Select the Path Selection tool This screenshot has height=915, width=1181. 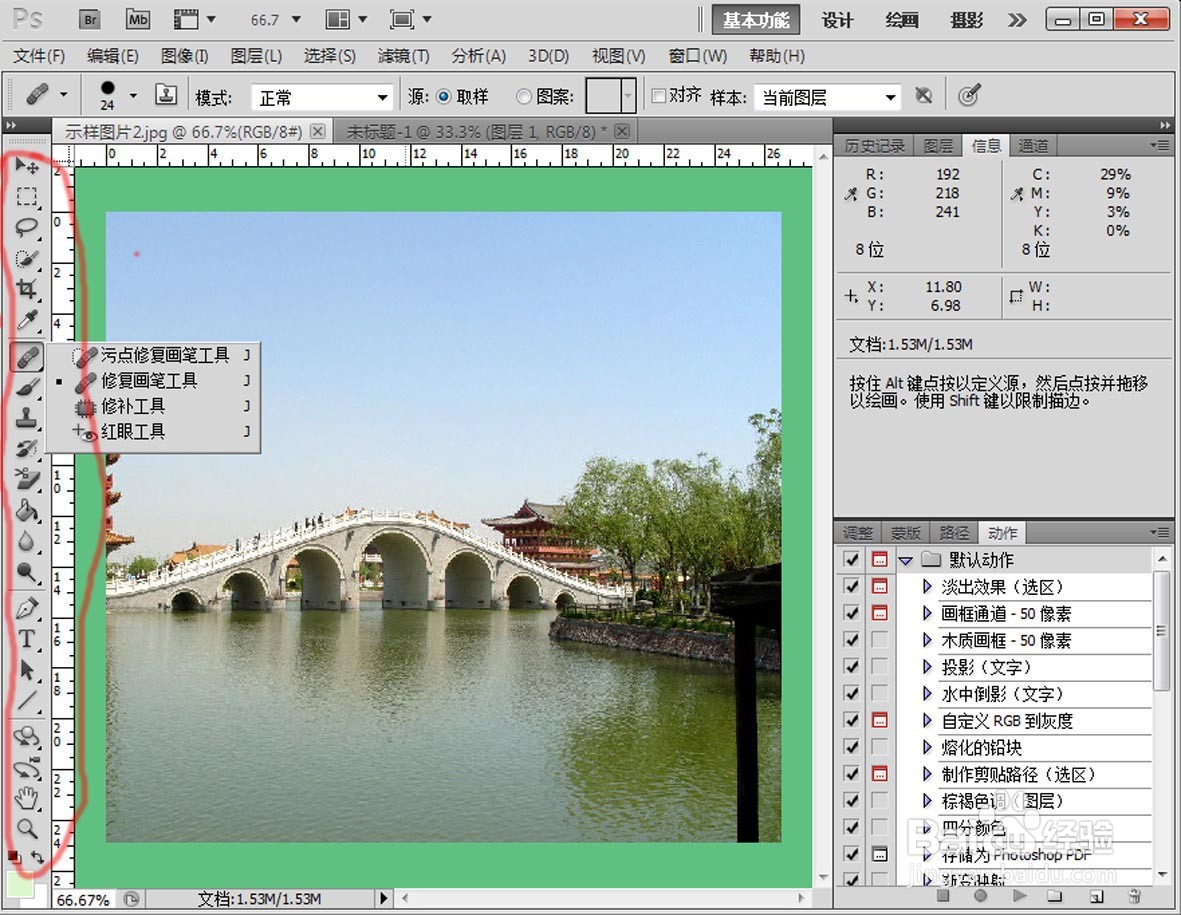(27, 670)
